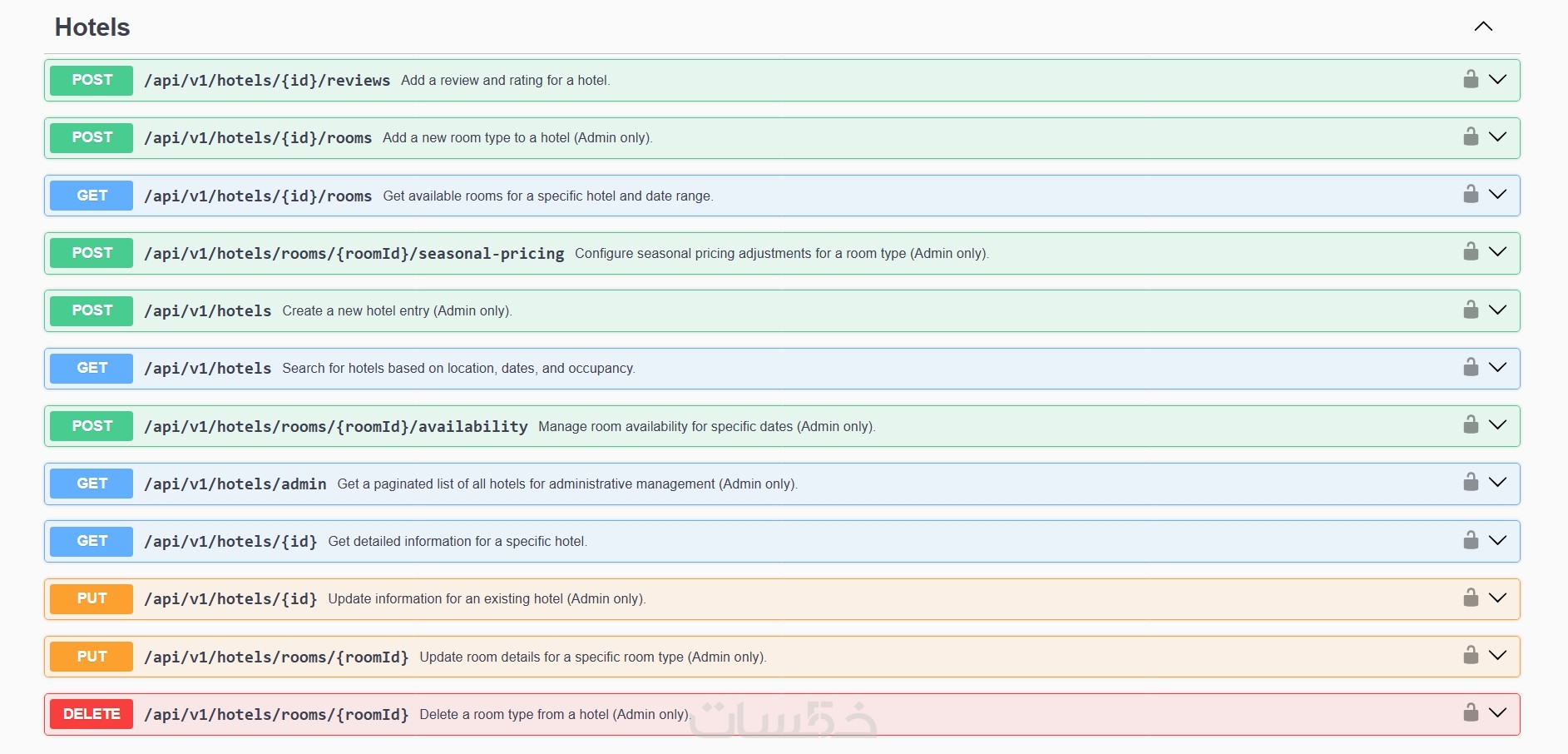The image size is (1568, 754).
Task: Expand chevron on PUT update room details
Action: coord(1497,655)
